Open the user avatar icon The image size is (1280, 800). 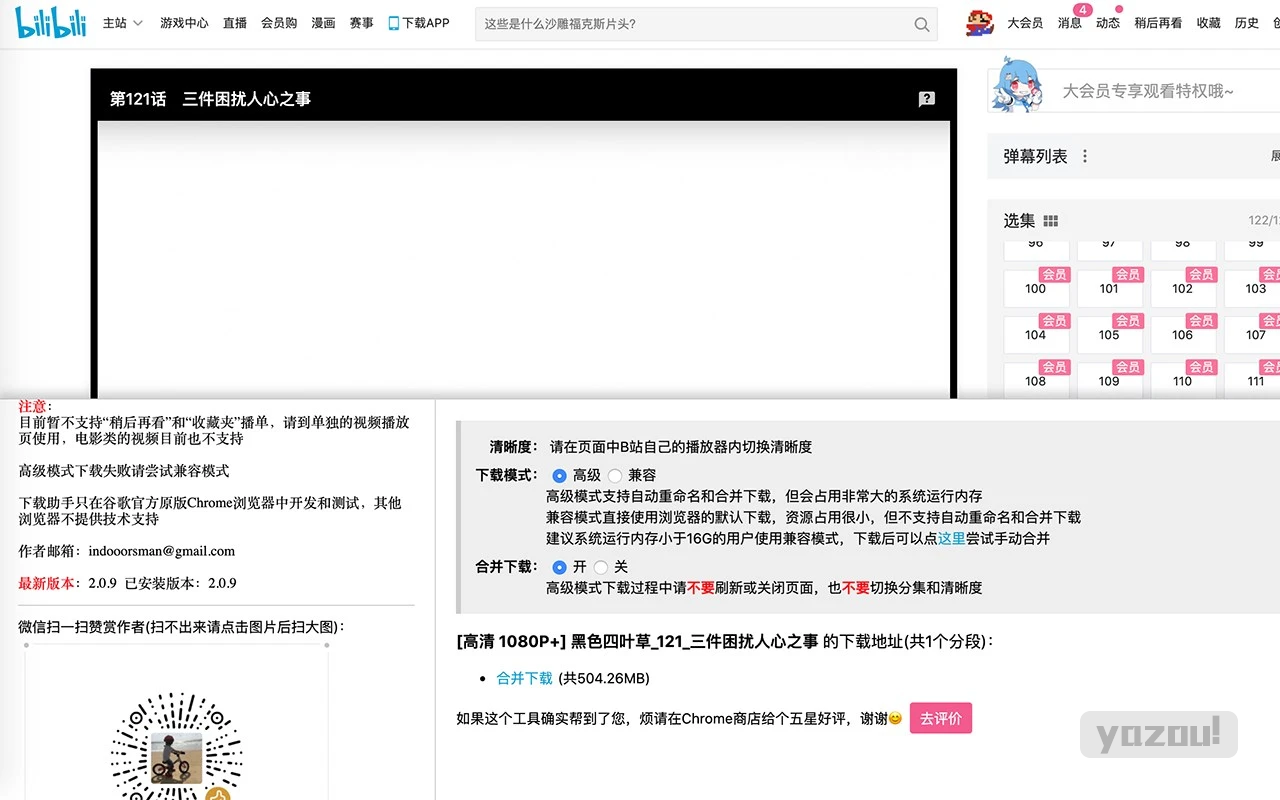pyautogui.click(x=979, y=22)
